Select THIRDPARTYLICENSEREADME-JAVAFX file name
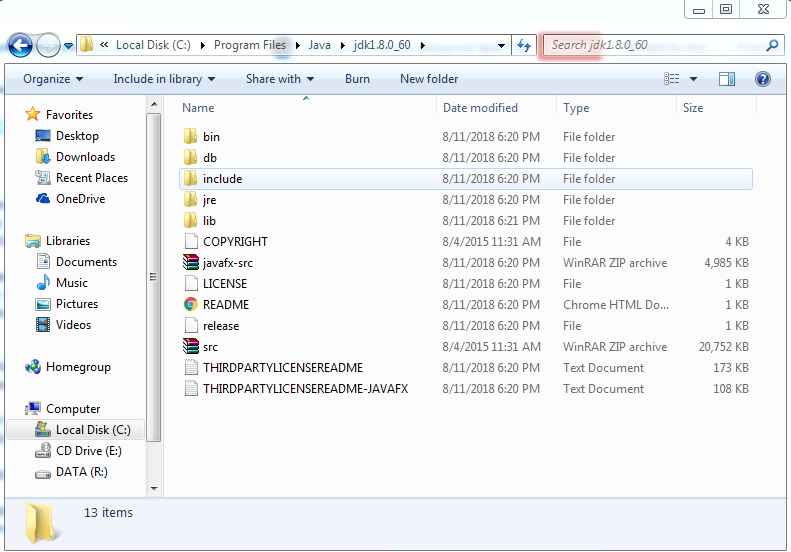Image resolution: width=791 pixels, height=552 pixels. coord(305,389)
